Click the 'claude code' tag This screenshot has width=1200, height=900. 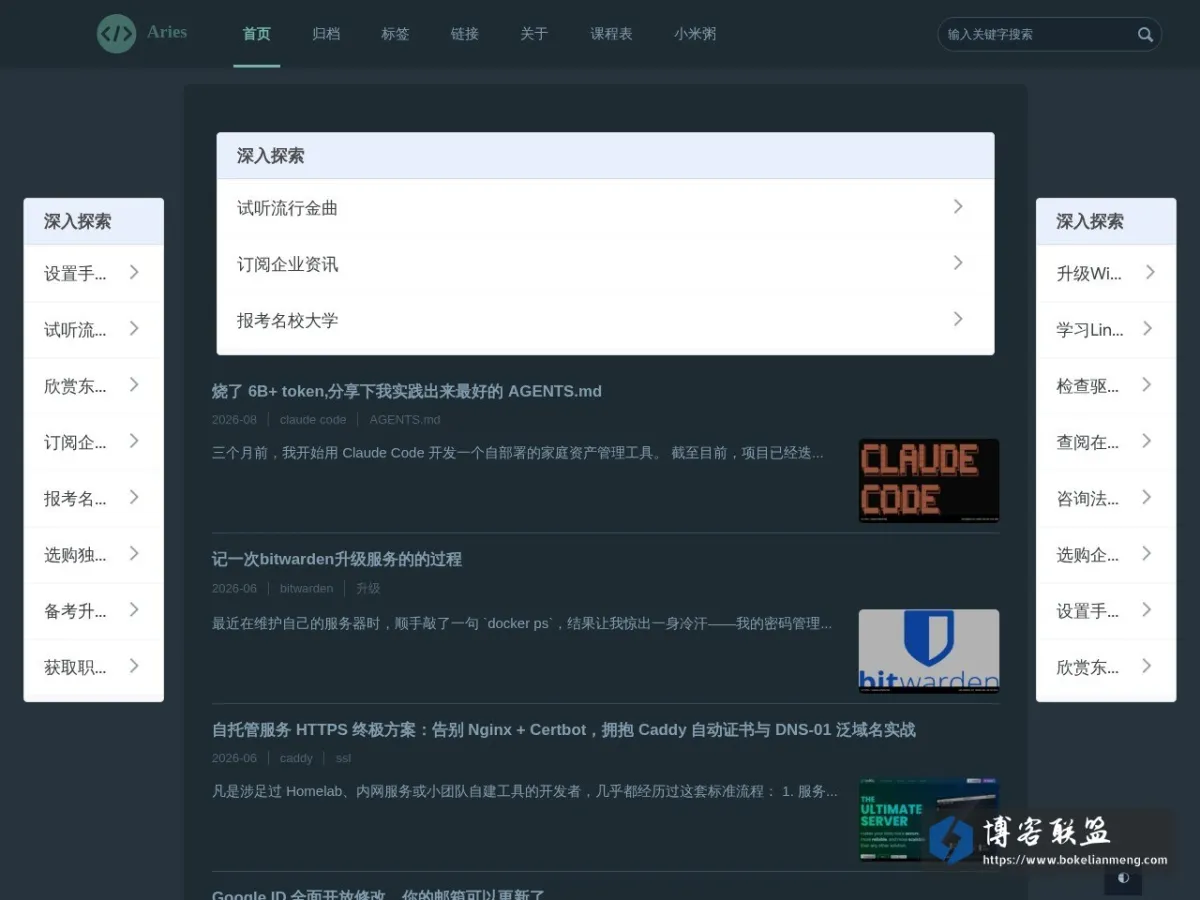313,420
